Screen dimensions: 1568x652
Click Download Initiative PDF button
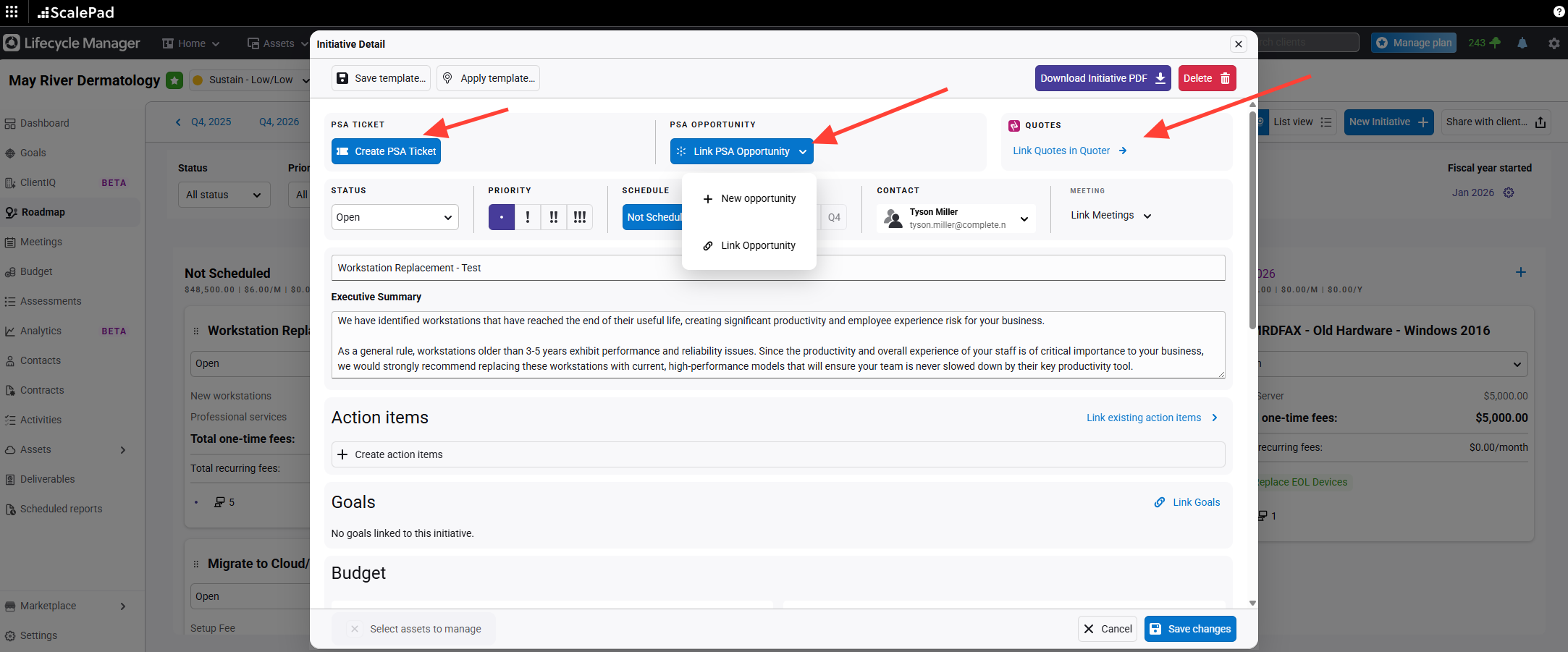point(1102,78)
